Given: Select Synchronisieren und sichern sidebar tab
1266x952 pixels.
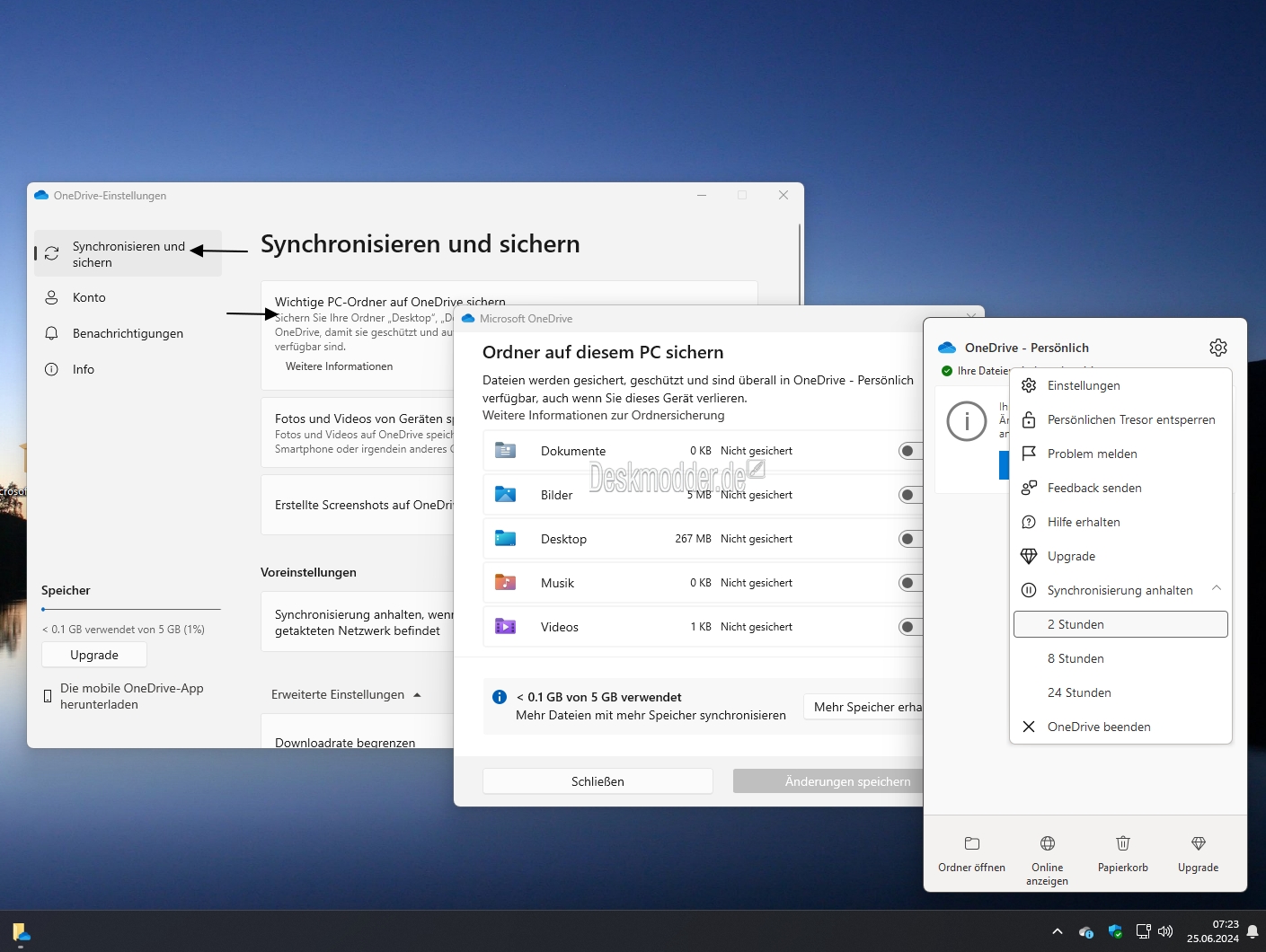Looking at the screenshot, I should coord(128,253).
